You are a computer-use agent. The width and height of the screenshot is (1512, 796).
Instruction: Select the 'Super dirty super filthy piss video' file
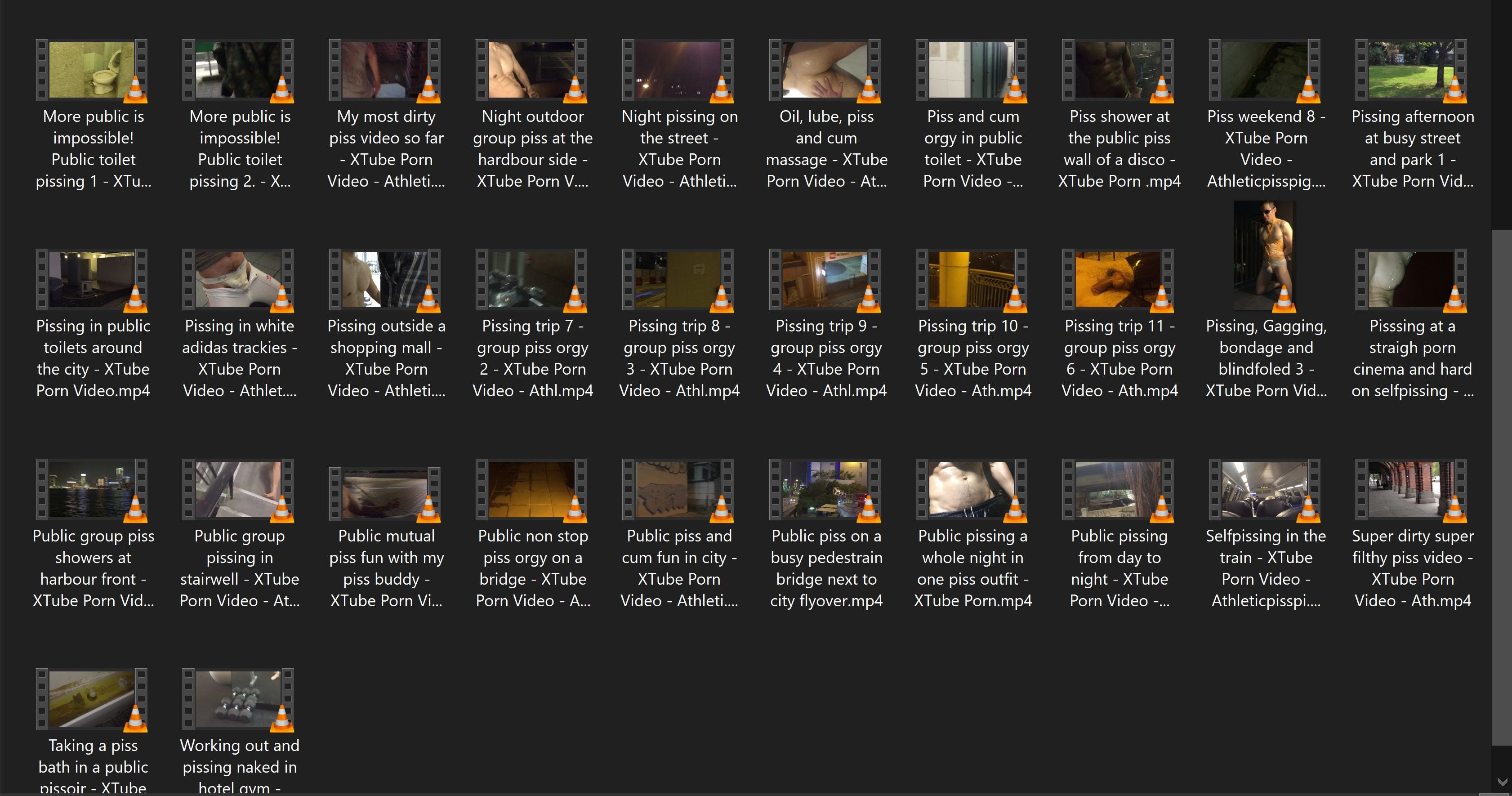(1413, 534)
